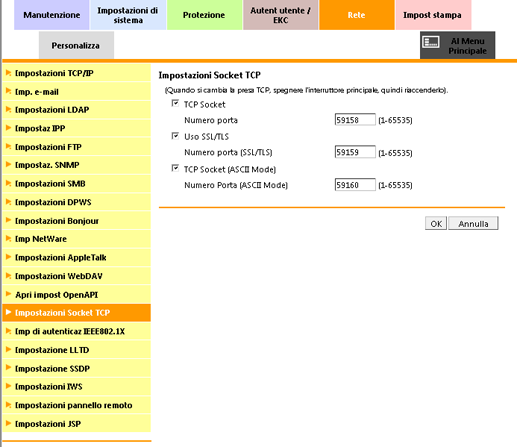Select highlighted Impostazioni Socket TCP entry
The image size is (517, 447).
point(76,313)
